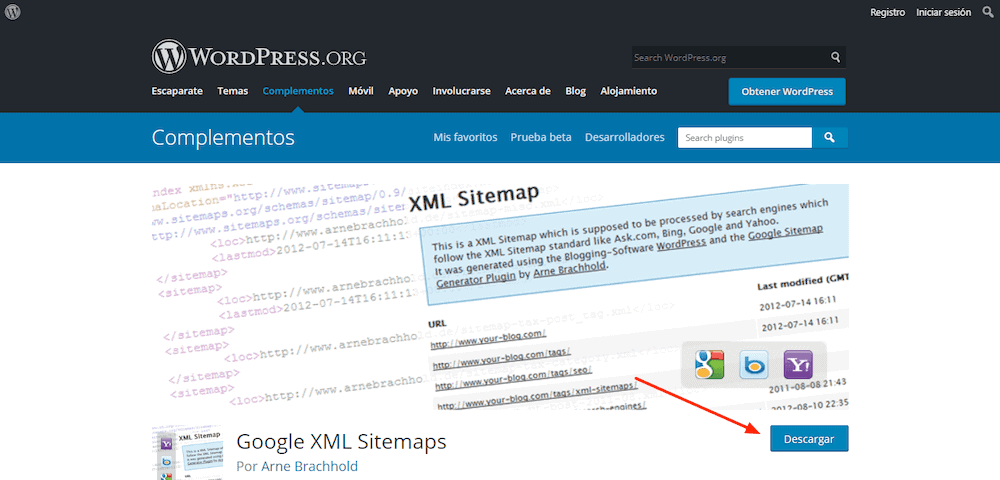Open Mis favoritos link
1000x480 pixels.
[x=465, y=138]
